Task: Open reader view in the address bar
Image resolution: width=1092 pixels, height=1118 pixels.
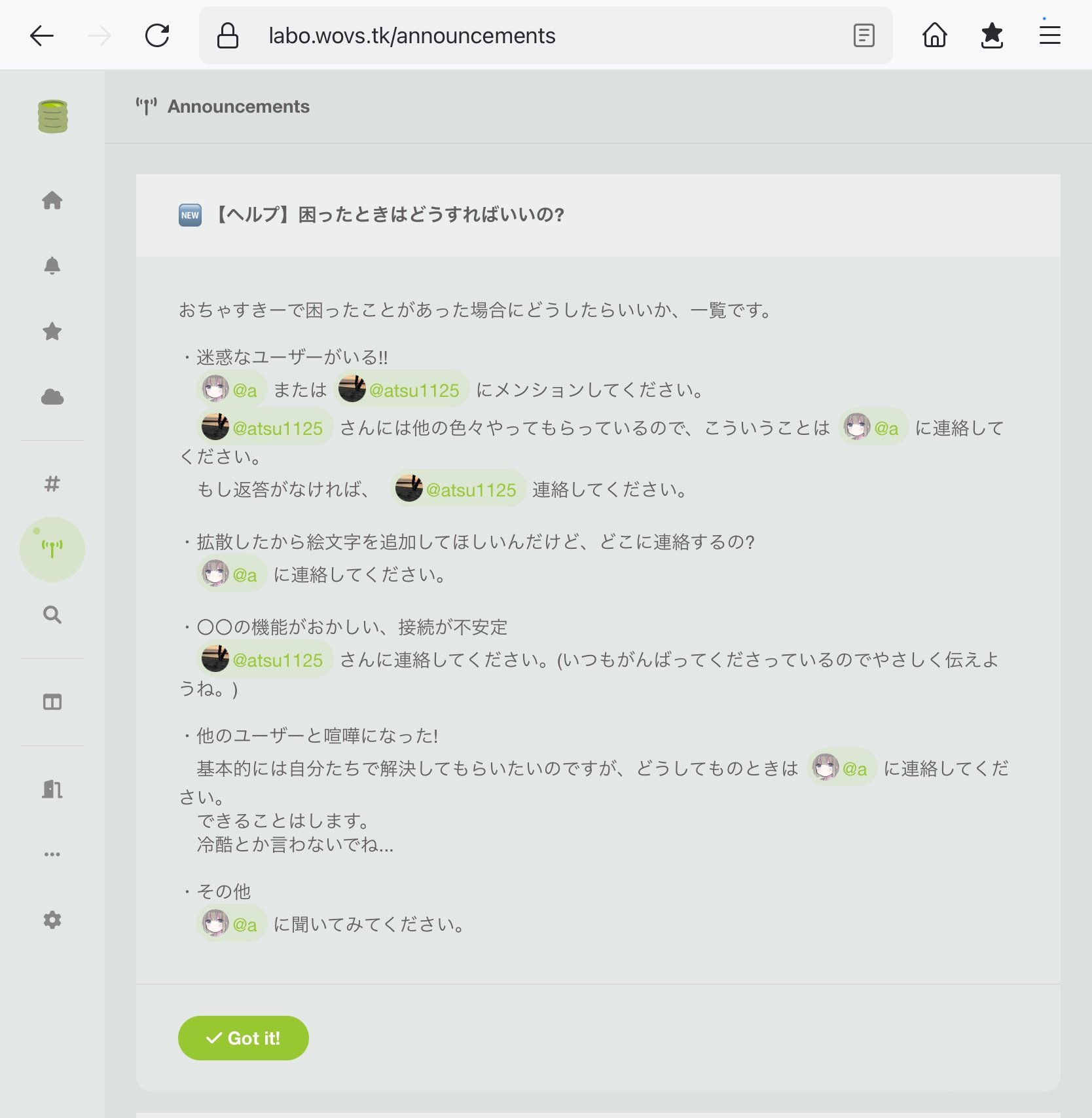Action: point(864,35)
